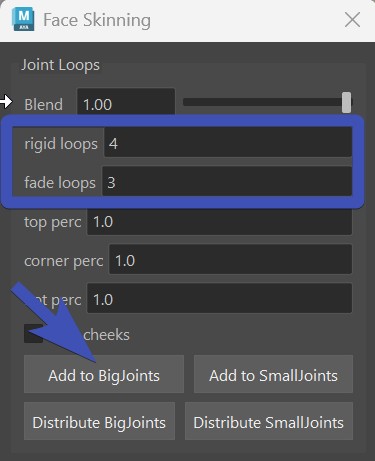Click into the top perc field
This screenshot has width=375, height=461.
pyautogui.click(x=219, y=221)
